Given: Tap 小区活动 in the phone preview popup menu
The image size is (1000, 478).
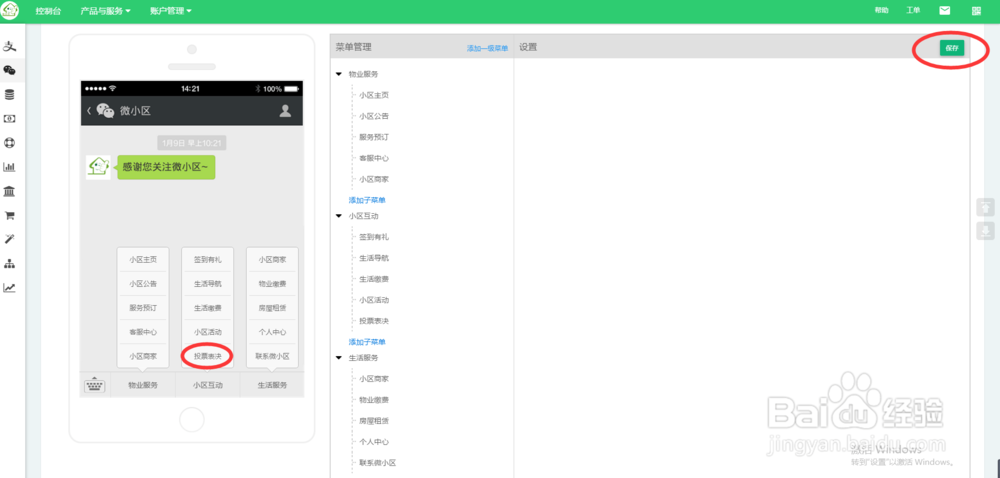Looking at the screenshot, I should pyautogui.click(x=208, y=332).
